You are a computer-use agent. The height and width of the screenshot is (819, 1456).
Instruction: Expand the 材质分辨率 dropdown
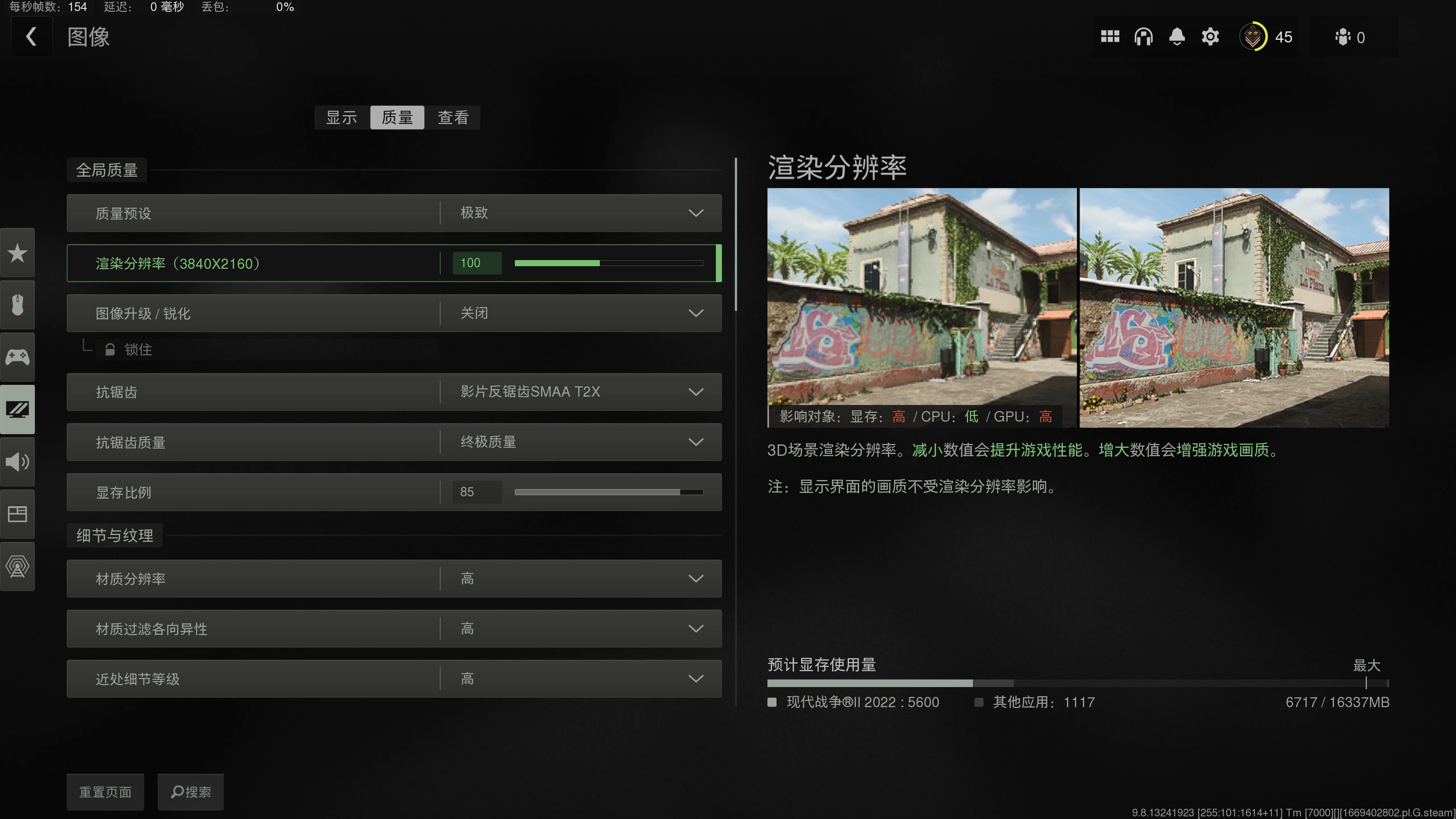pyautogui.click(x=695, y=578)
